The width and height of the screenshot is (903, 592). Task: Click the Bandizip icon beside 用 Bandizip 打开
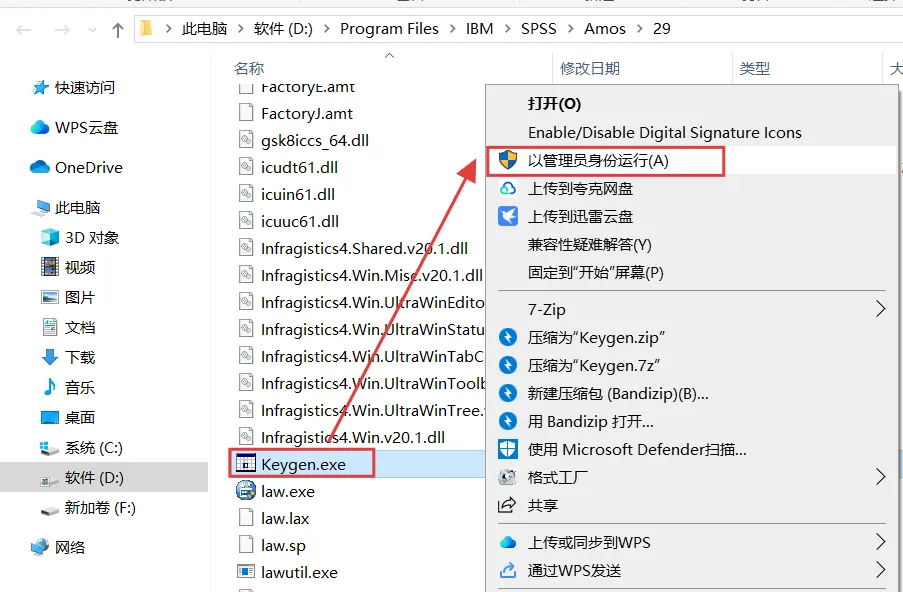(x=508, y=421)
